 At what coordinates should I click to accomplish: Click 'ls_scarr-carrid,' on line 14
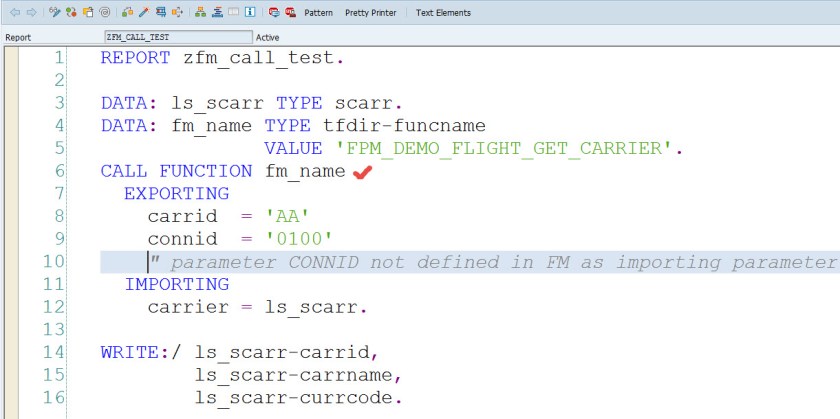(287, 352)
